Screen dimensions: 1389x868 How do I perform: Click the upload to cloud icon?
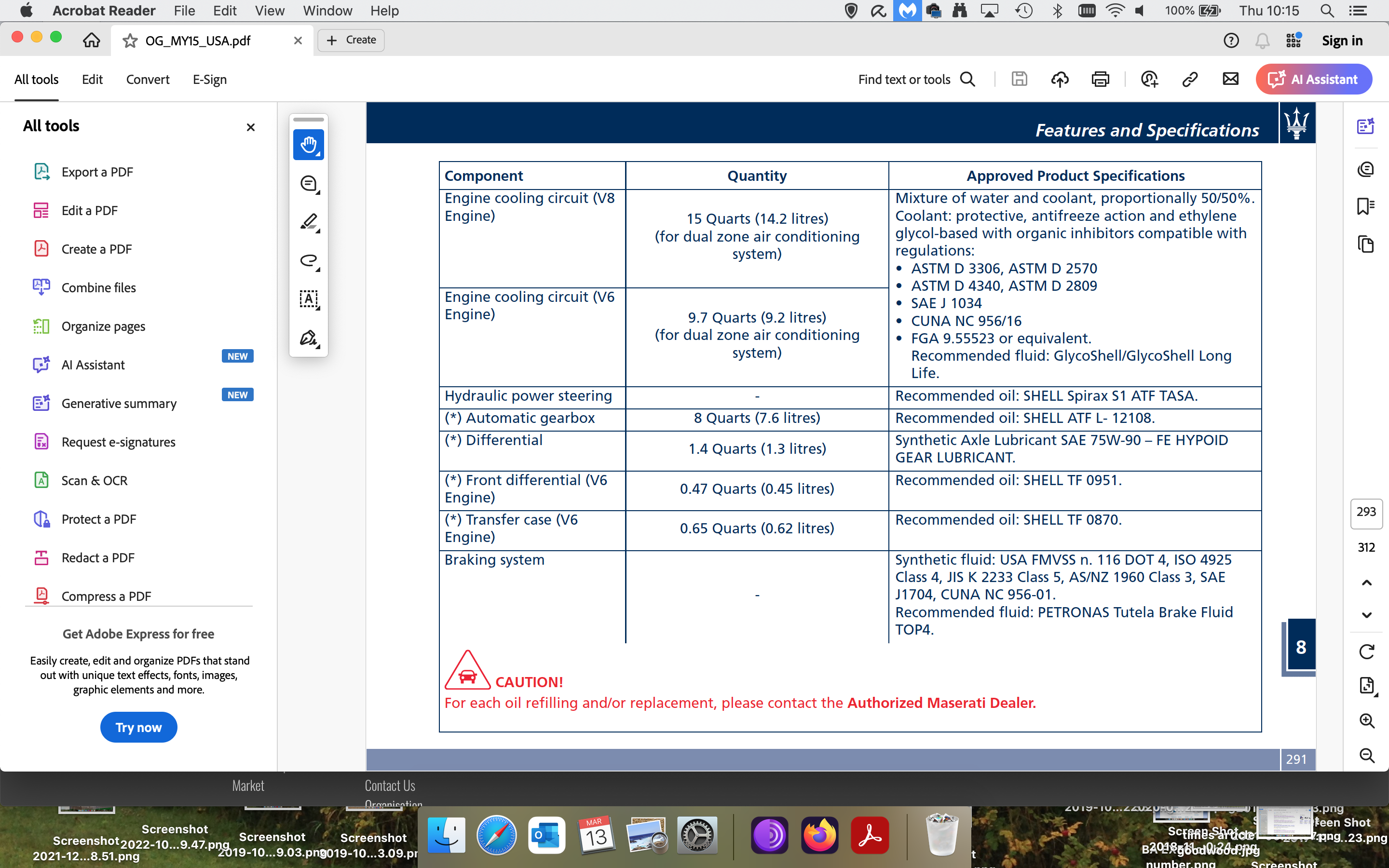[1060, 79]
